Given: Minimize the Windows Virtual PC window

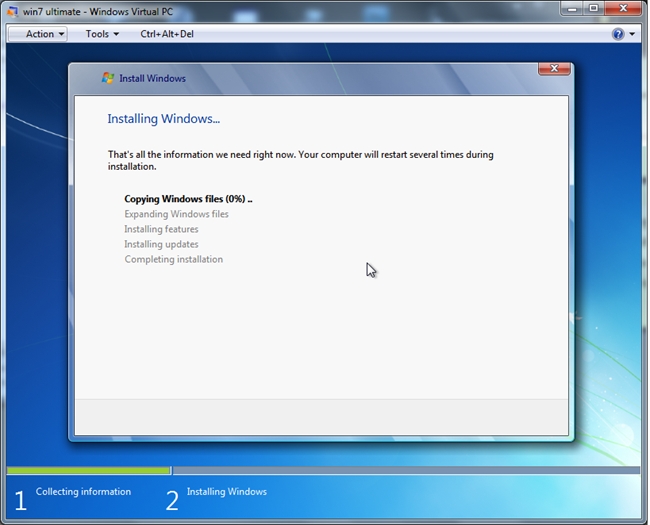Looking at the screenshot, I should (x=572, y=8).
